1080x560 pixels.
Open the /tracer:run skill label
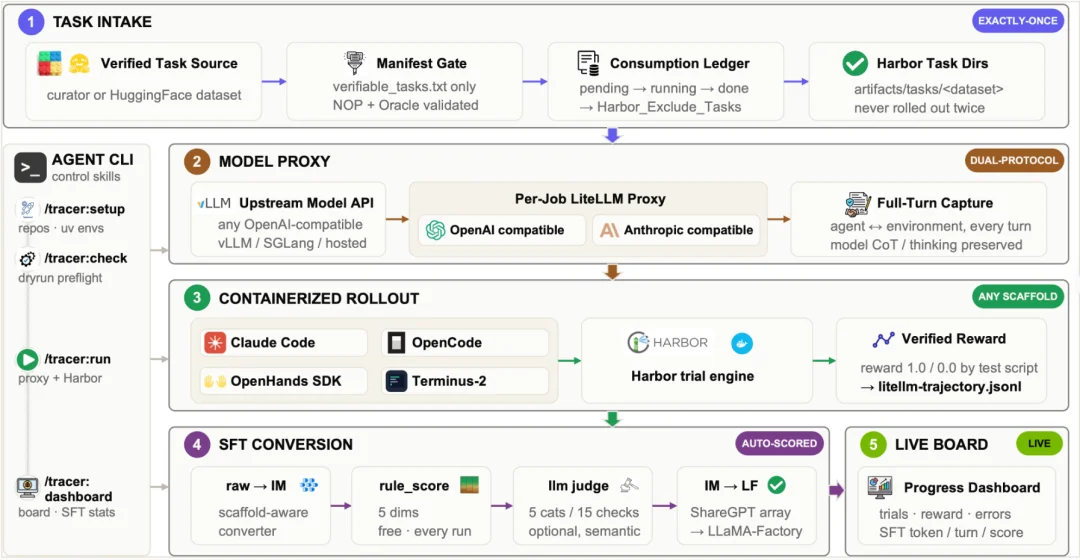pos(77,359)
